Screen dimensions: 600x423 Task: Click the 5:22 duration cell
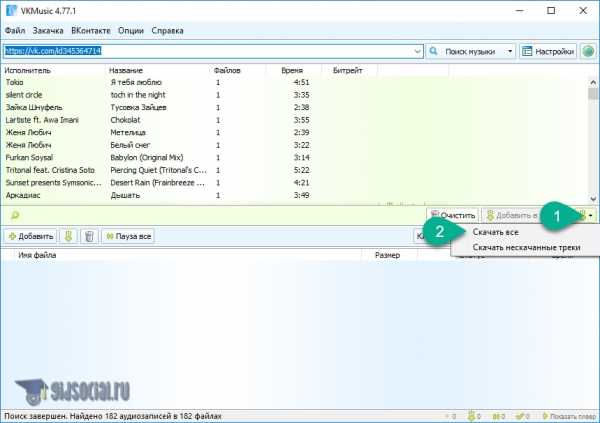pos(302,170)
